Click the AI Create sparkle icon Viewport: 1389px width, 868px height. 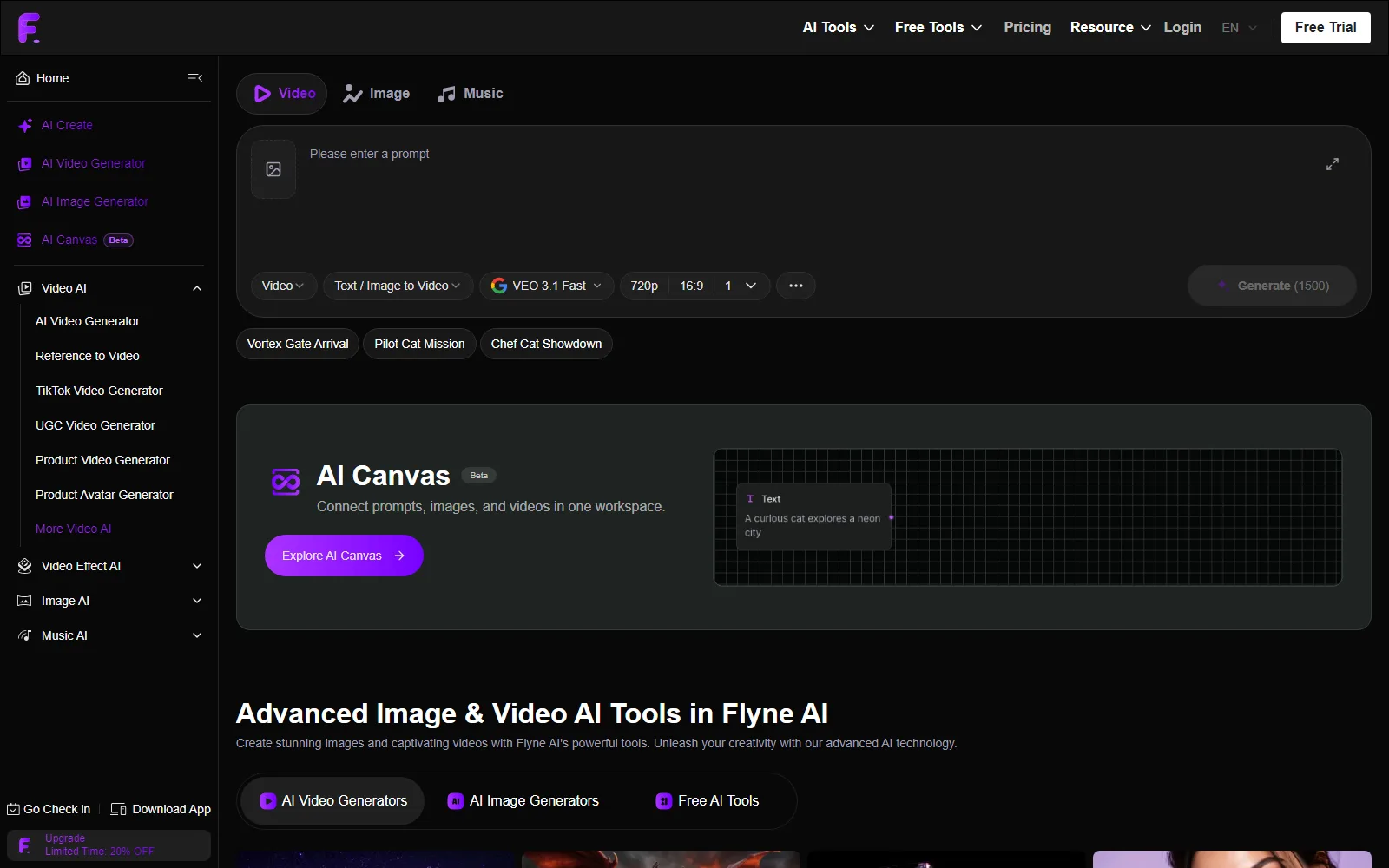[25, 125]
